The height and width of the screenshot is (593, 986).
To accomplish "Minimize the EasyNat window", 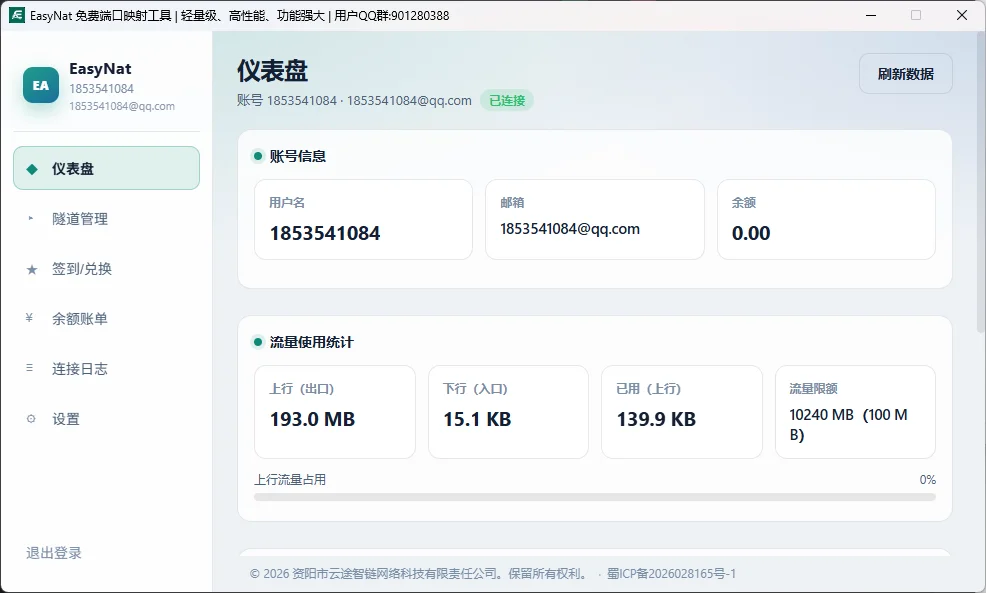I will 871,15.
